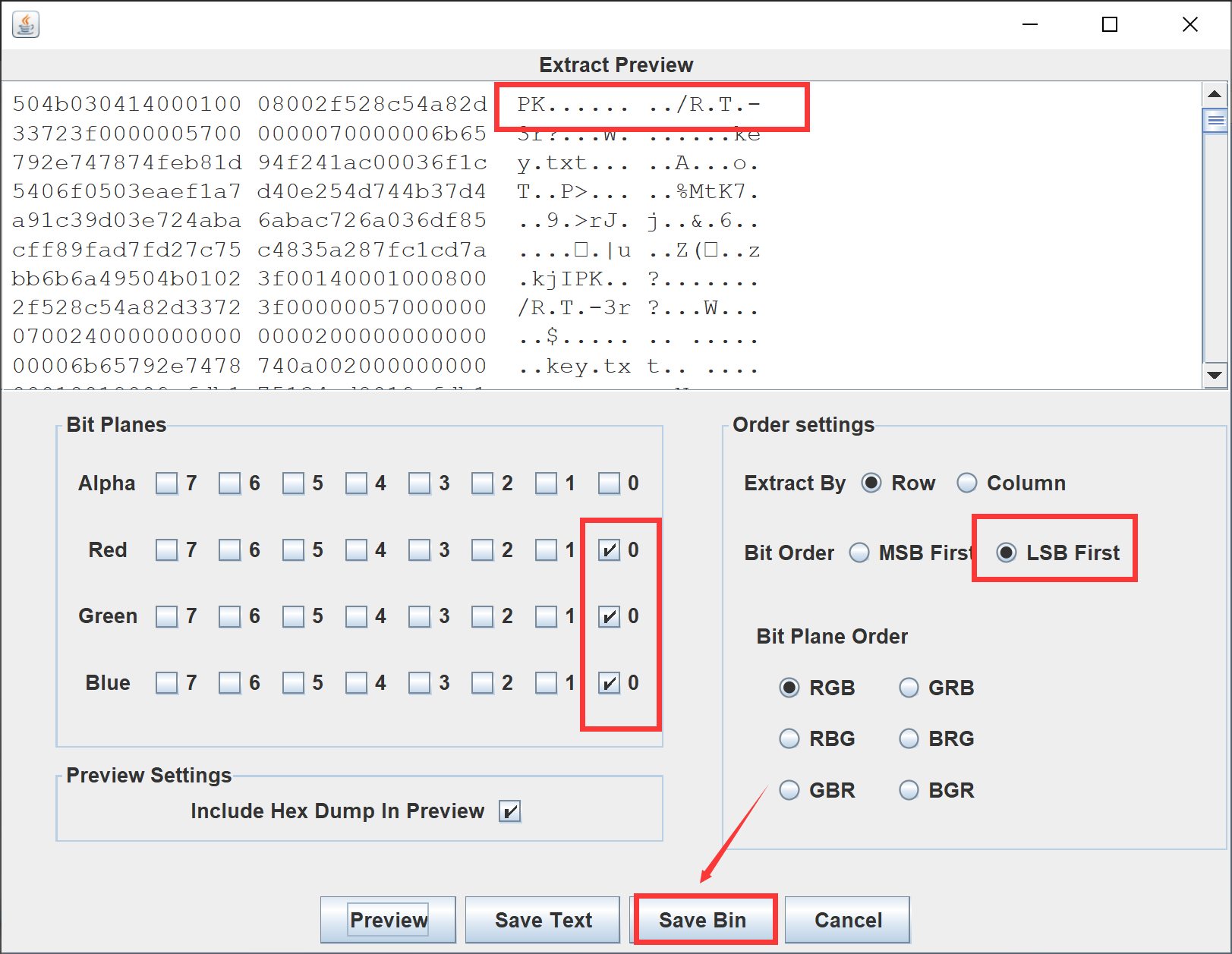
Task: Enable the Green bit 4 plane
Action: coord(356,616)
